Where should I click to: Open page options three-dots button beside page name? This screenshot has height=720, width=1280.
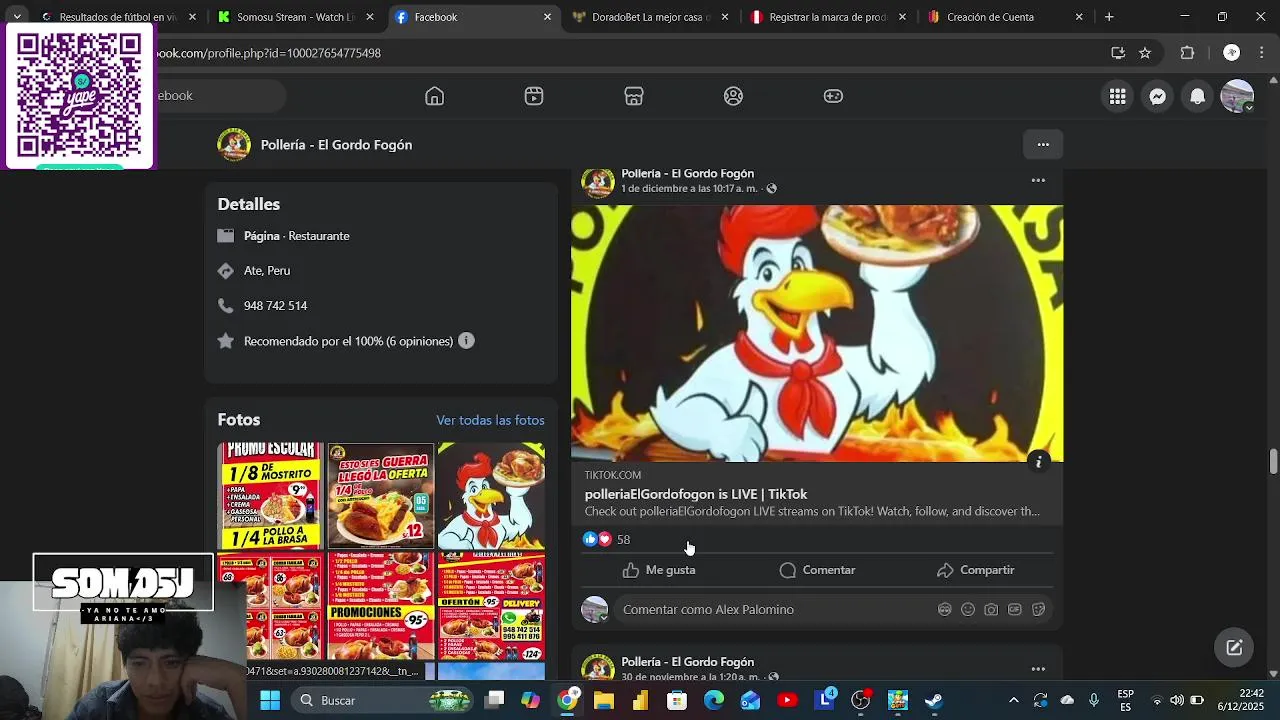(1043, 144)
